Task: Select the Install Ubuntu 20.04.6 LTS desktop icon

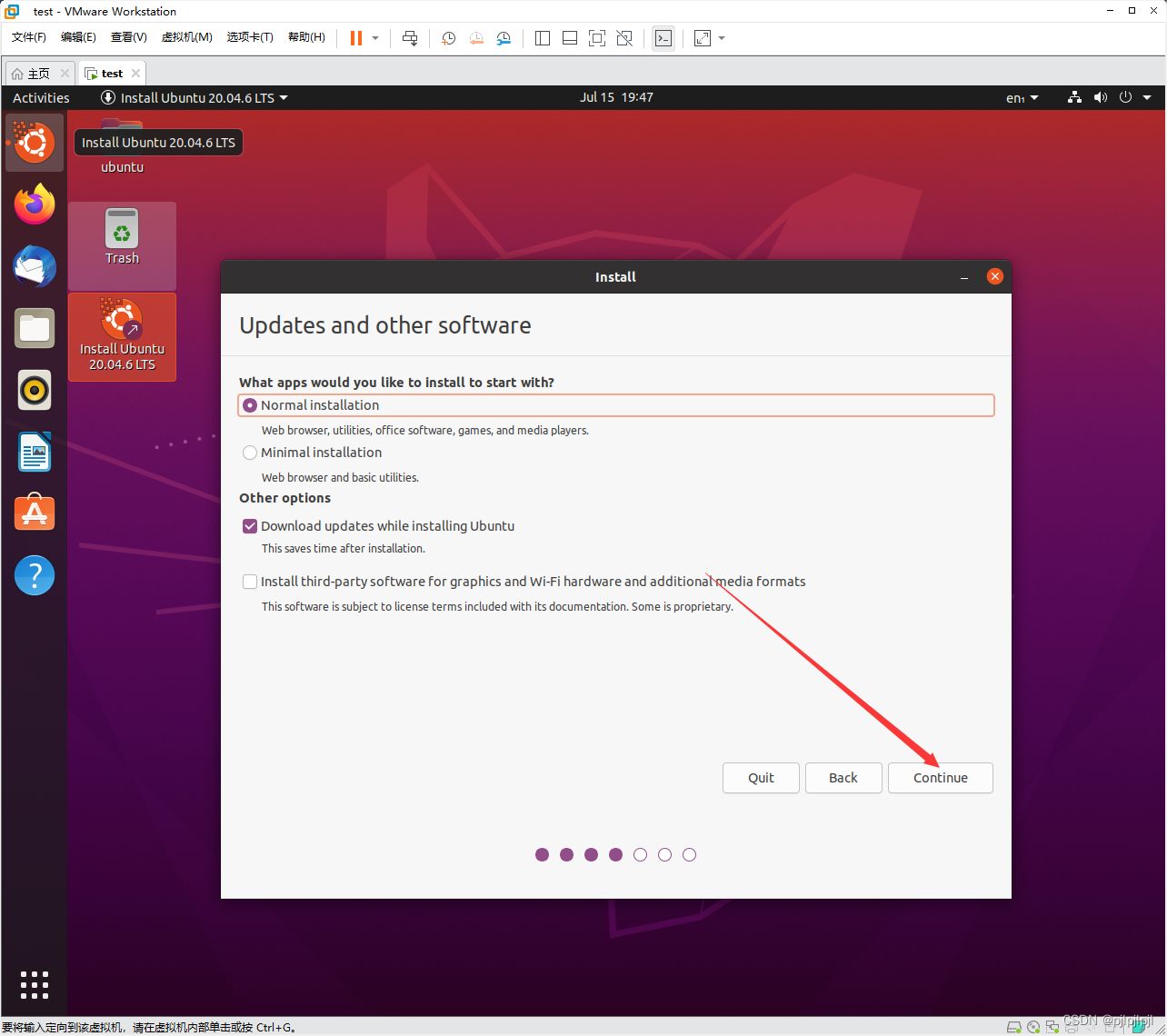Action: pos(122,335)
